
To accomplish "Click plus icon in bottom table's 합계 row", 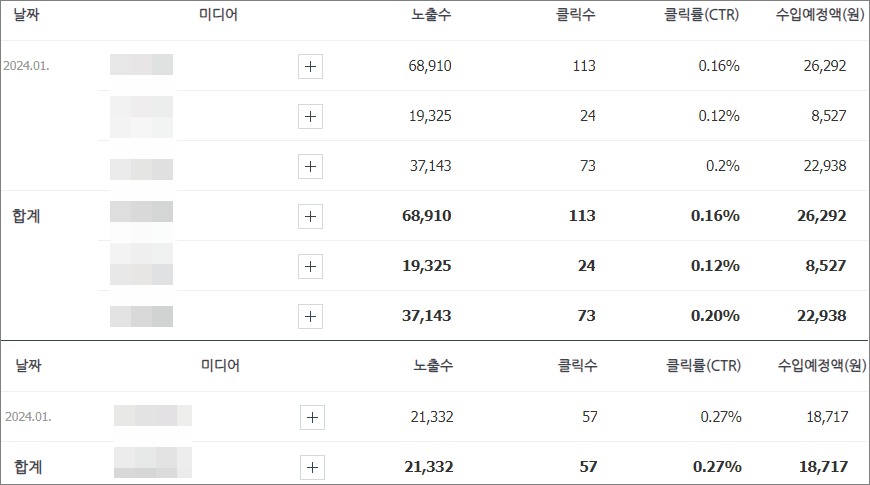I will pos(312,467).
